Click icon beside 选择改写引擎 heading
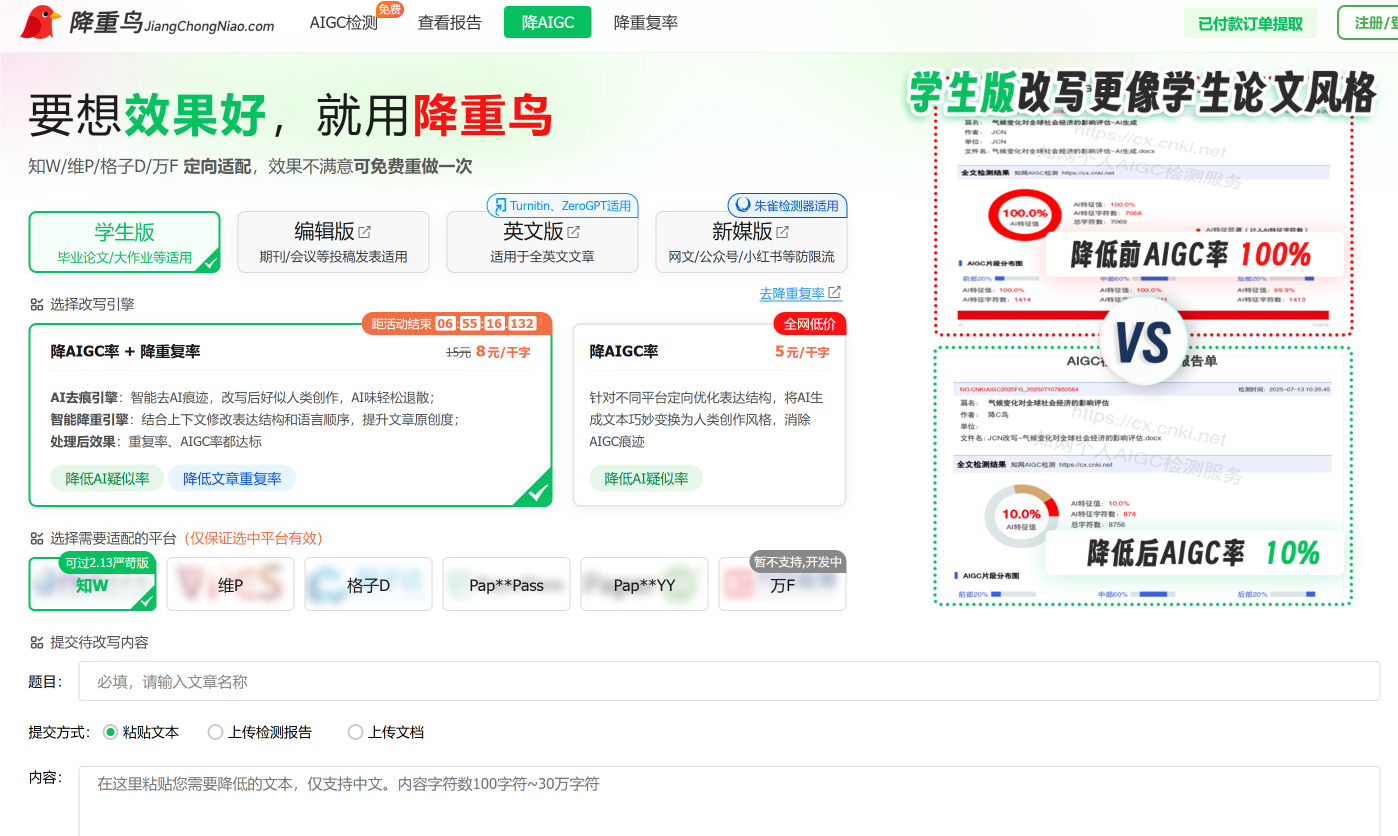The width and height of the screenshot is (1398, 836). coord(37,304)
